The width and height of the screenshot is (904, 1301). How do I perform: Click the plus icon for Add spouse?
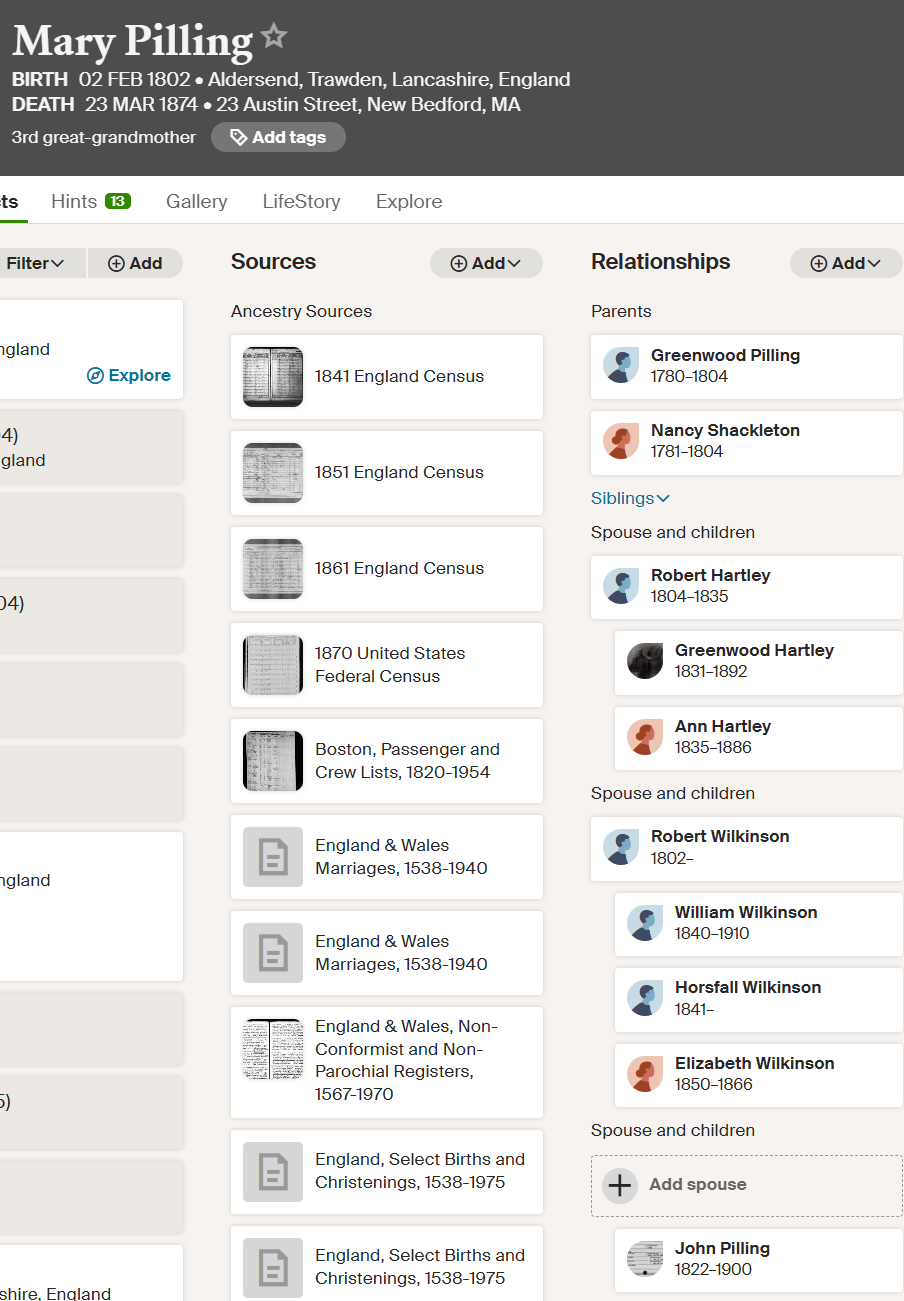[x=620, y=1186]
